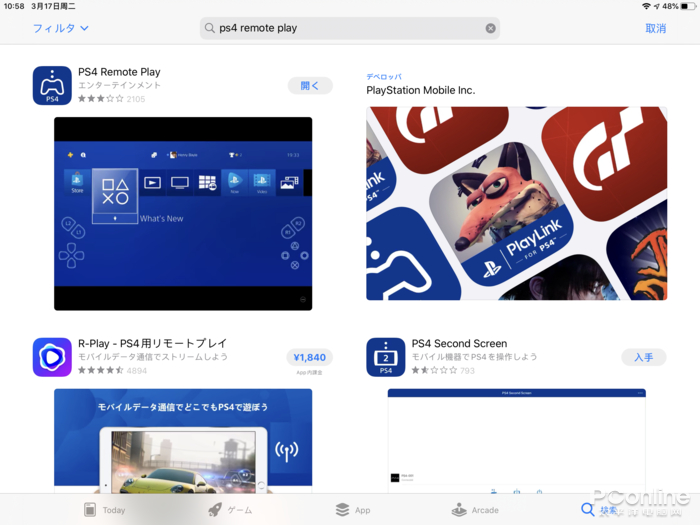Screen dimensions: 700x525
Task: Clear the search text with the X button
Action: click(x=490, y=28)
